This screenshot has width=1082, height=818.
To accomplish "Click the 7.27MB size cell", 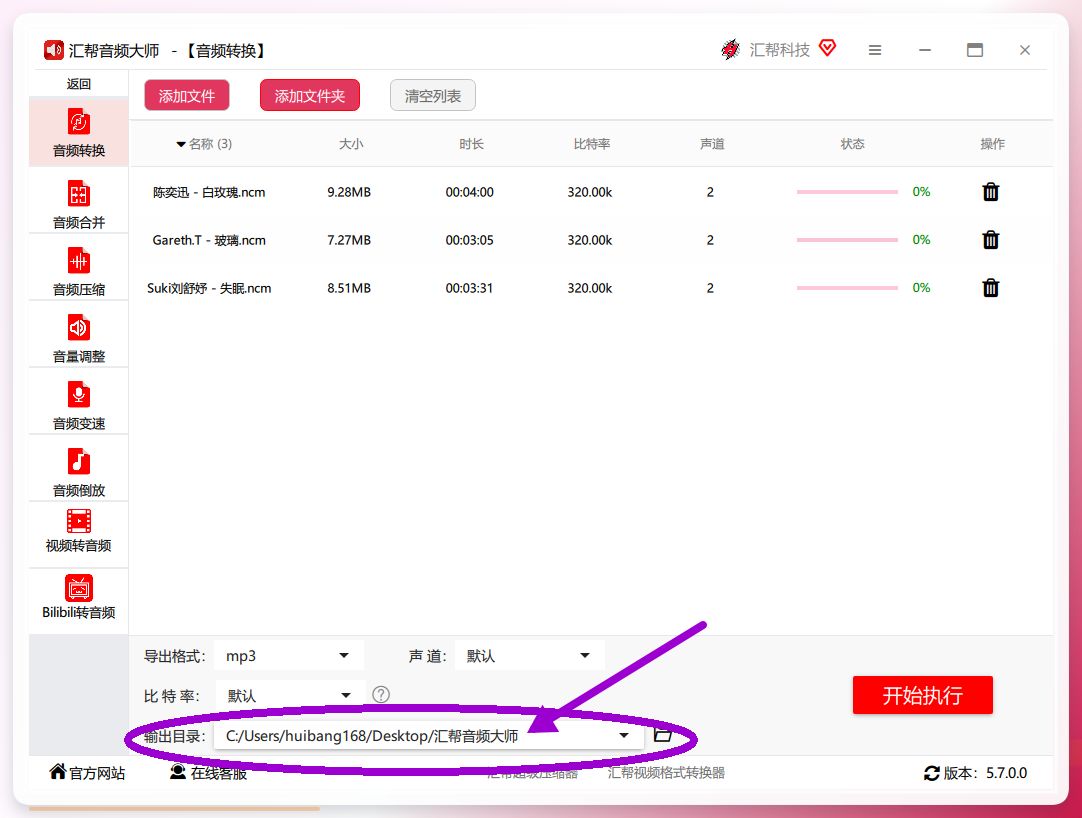I will click(349, 240).
